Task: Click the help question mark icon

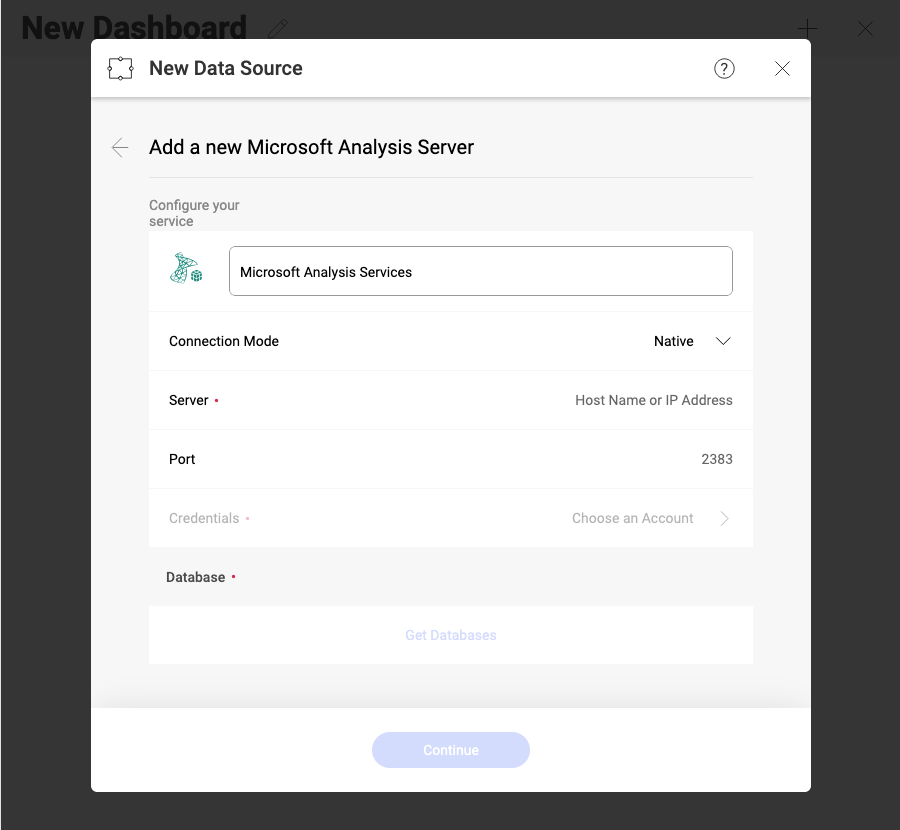Action: tap(724, 68)
